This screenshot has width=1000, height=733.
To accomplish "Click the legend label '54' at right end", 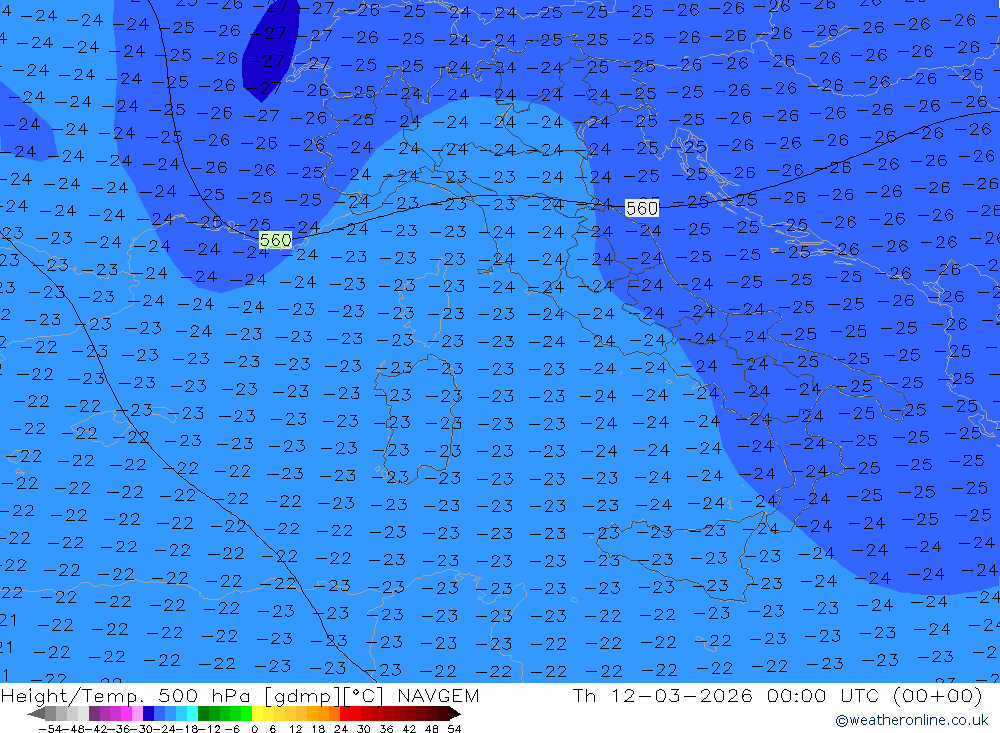I will pos(454,729).
